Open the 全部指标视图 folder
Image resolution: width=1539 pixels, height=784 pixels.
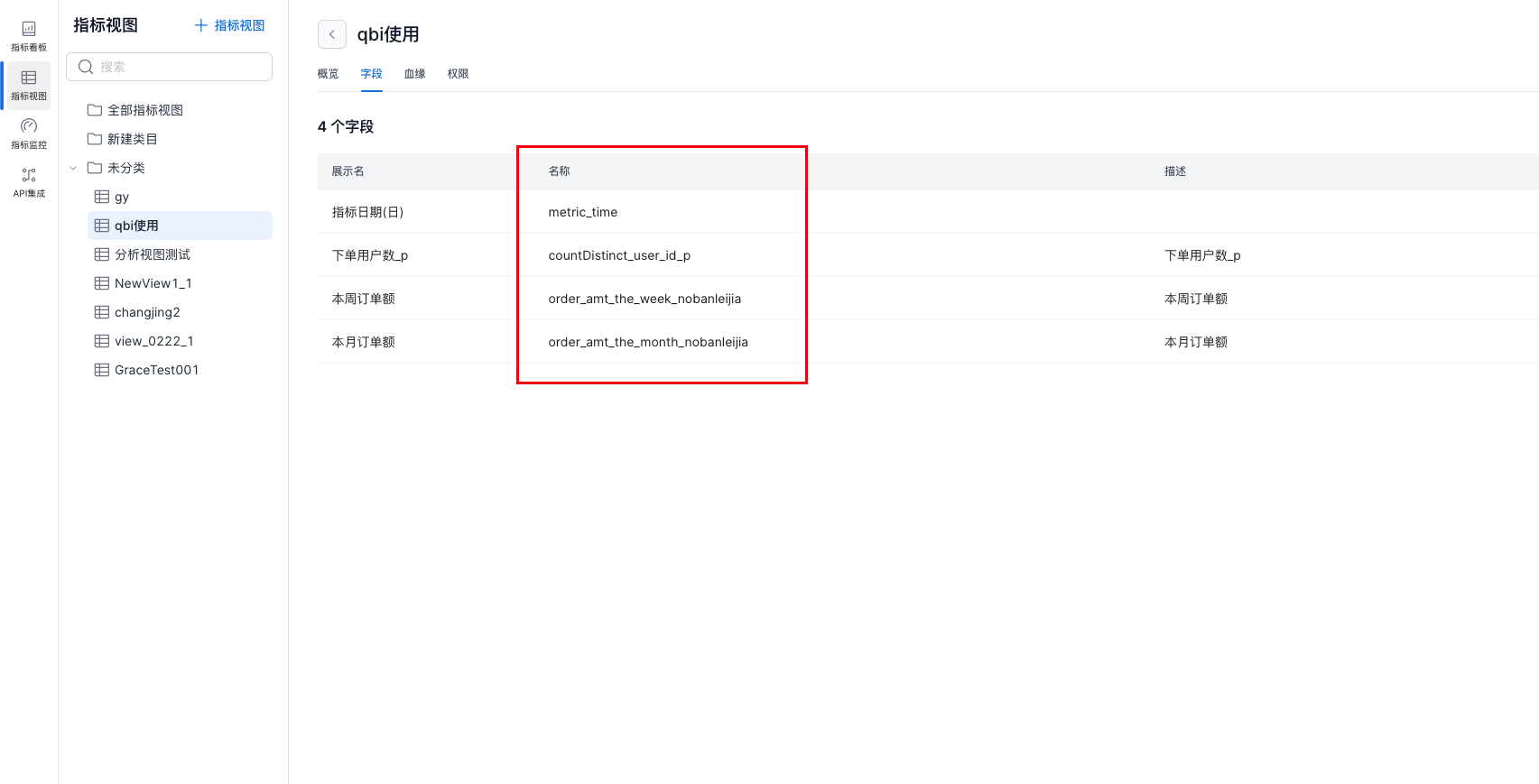144,110
